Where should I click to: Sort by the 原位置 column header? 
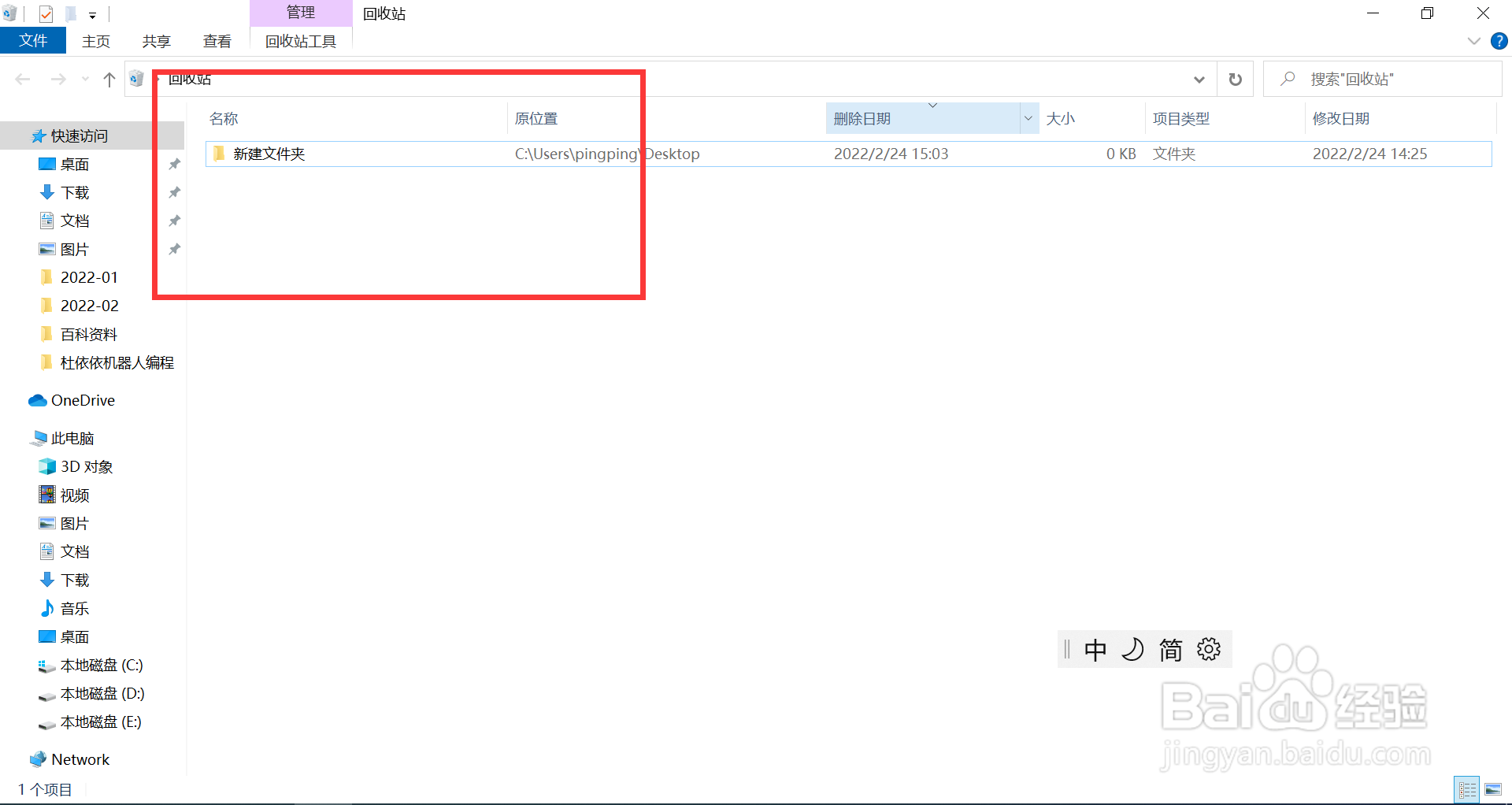[536, 119]
